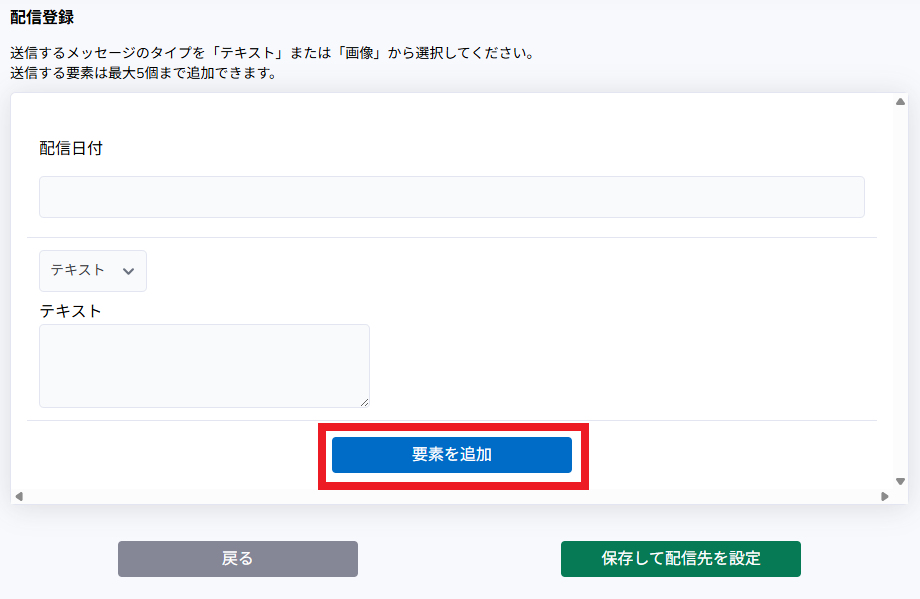Screen dimensions: 920x599
Task: Click the 配信登録 page heading
Action: coord(42,18)
